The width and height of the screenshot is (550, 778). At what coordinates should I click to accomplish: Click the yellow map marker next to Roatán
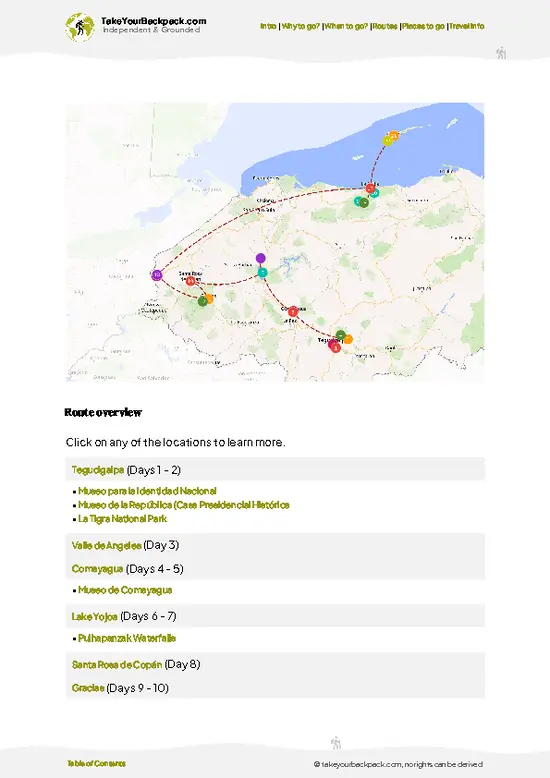click(387, 140)
